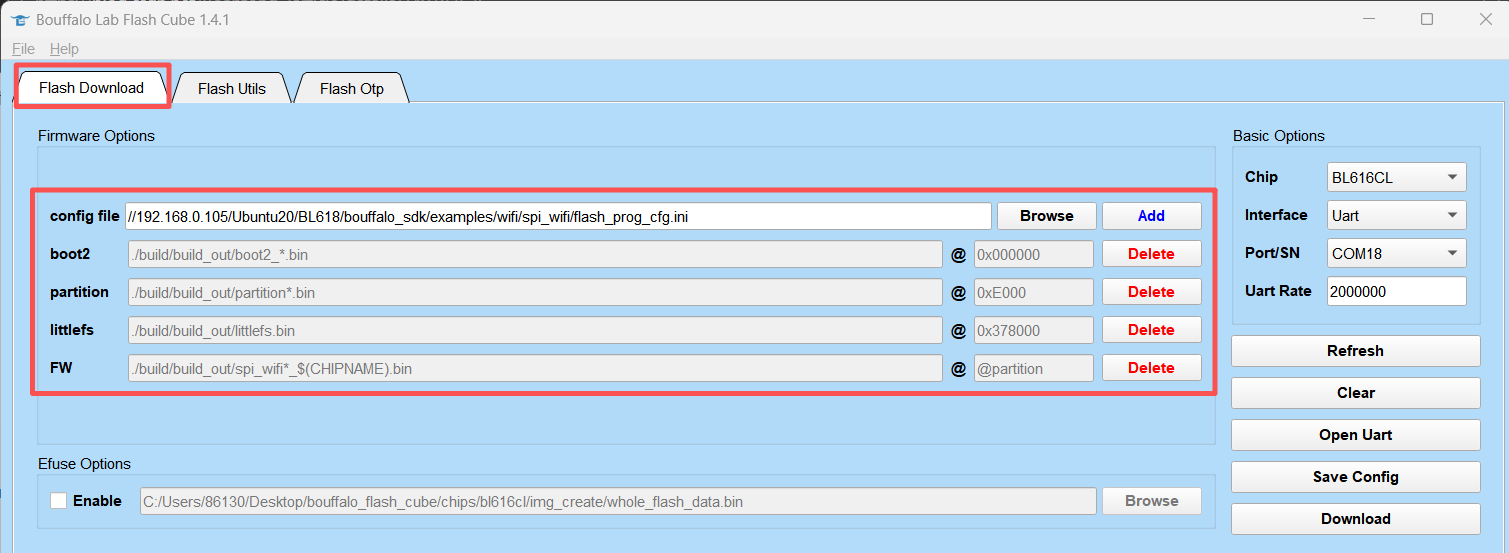Screen dimensions: 1509x553
Task: Click the Efuse Browse button
Action: coord(1152,501)
